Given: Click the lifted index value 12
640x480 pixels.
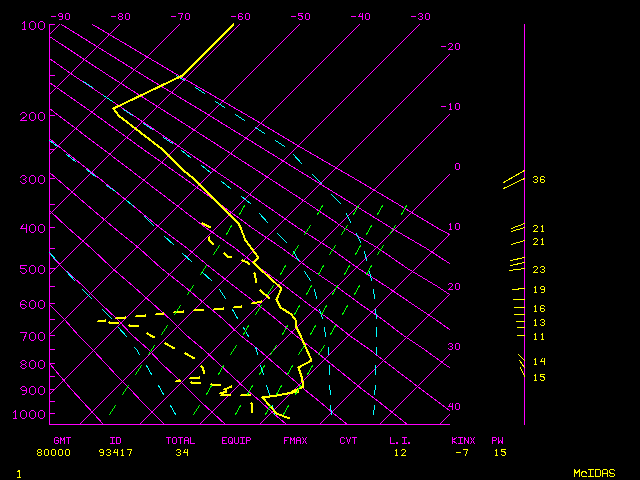Looking at the screenshot, I should [x=400, y=453].
